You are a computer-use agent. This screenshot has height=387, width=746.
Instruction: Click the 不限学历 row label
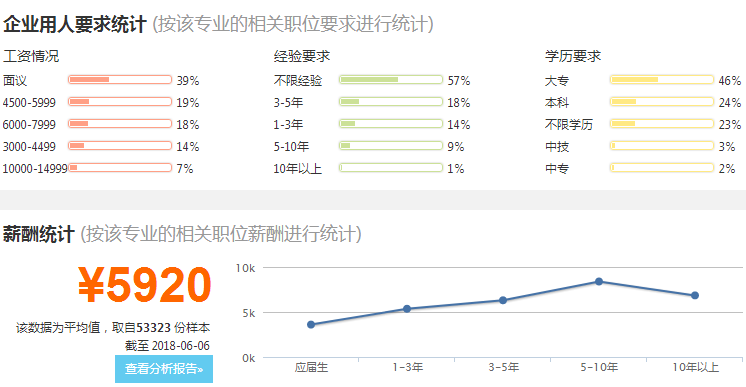[x=569, y=124]
